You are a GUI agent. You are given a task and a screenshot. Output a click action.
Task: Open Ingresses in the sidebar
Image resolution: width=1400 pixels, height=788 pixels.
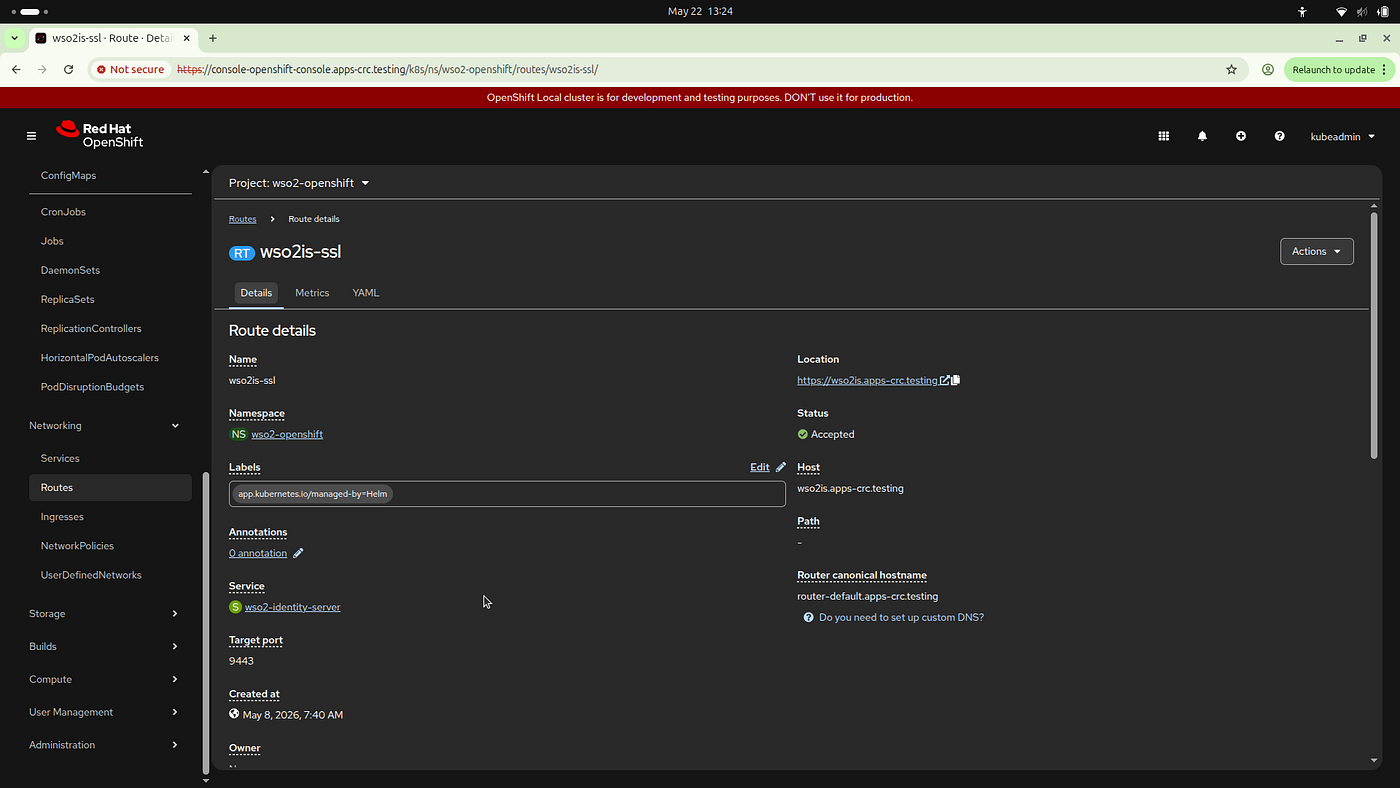[x=62, y=516]
